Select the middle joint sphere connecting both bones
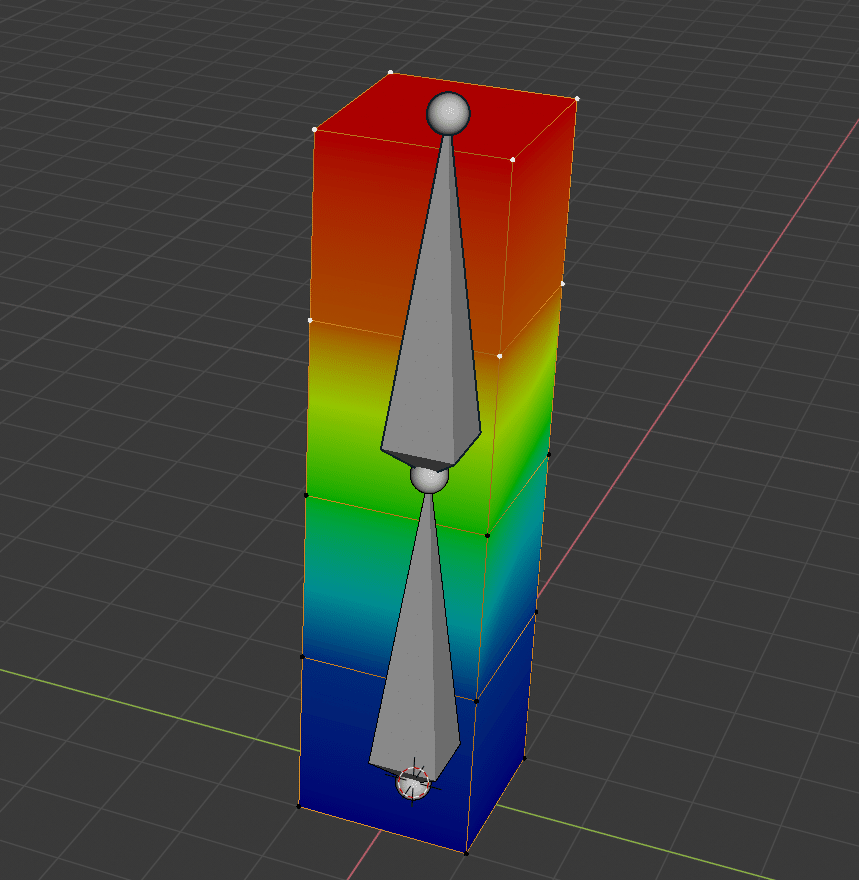 429,478
